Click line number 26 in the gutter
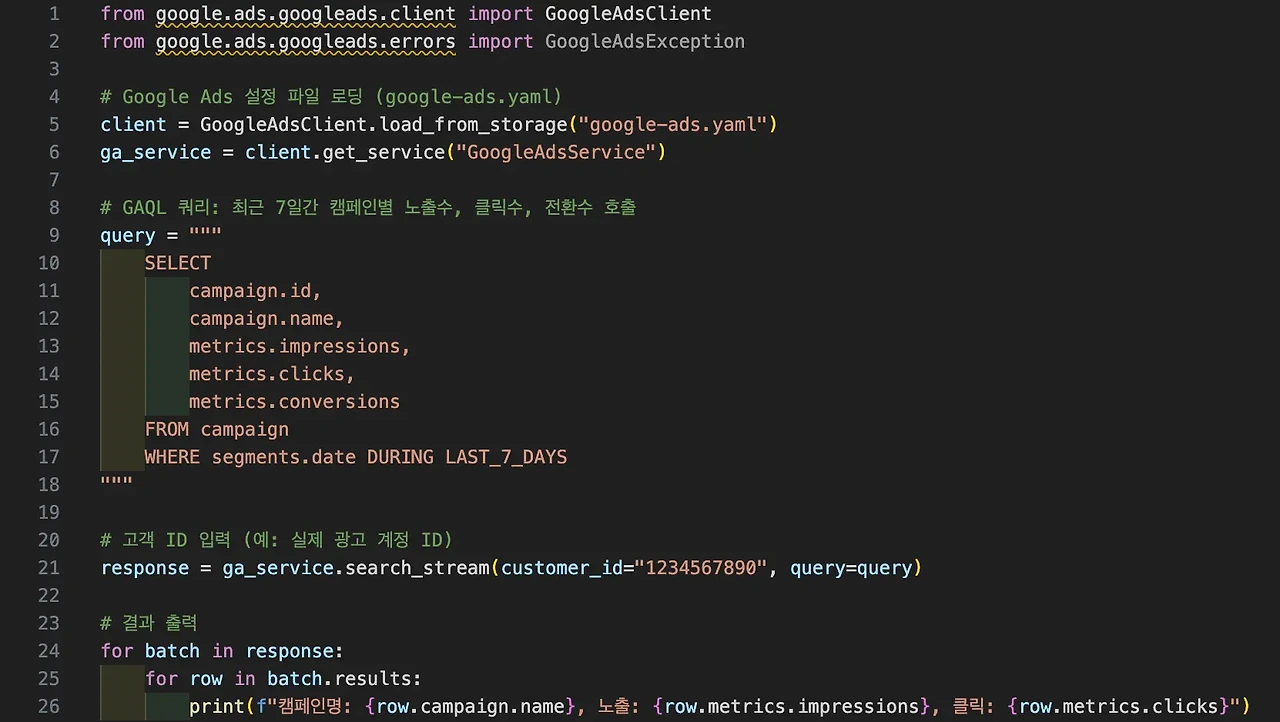This screenshot has width=1280, height=722. point(49,707)
